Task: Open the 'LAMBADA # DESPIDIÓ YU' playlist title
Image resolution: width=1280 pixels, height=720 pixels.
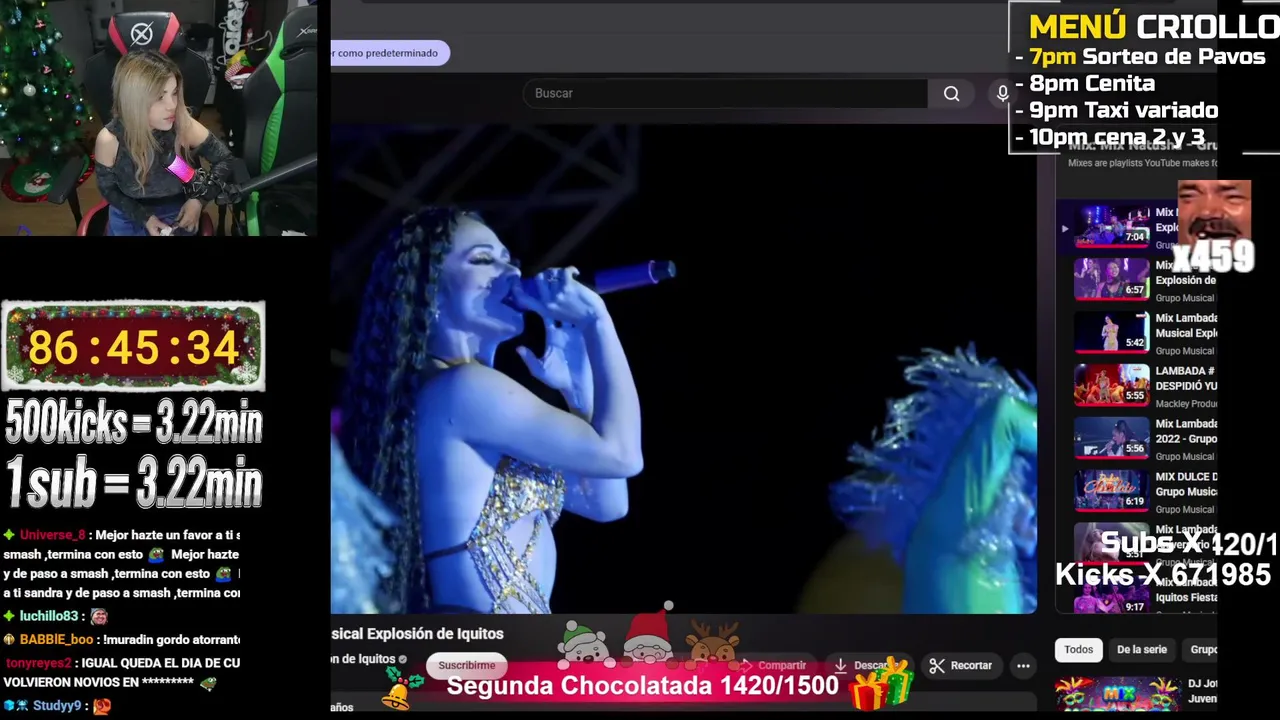Action: tap(1186, 378)
